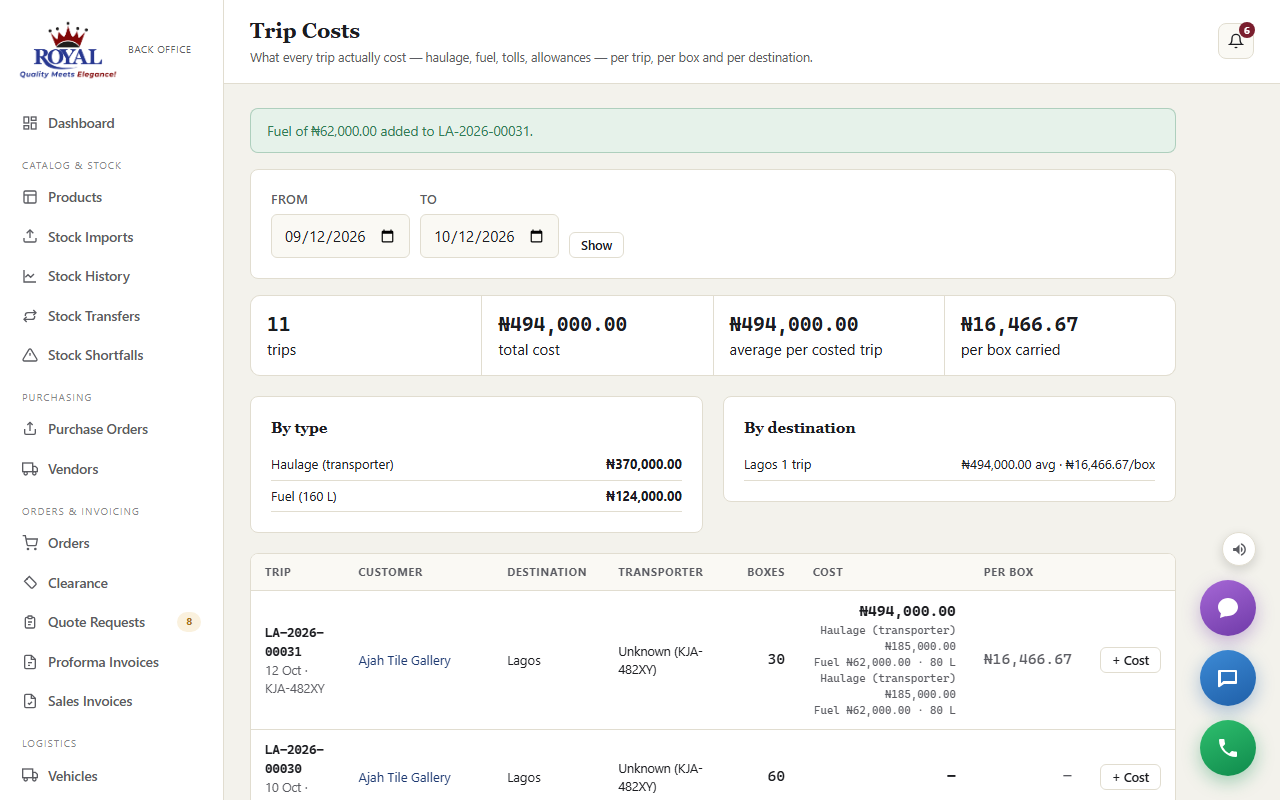Click the Dashboard grid icon

point(30,123)
